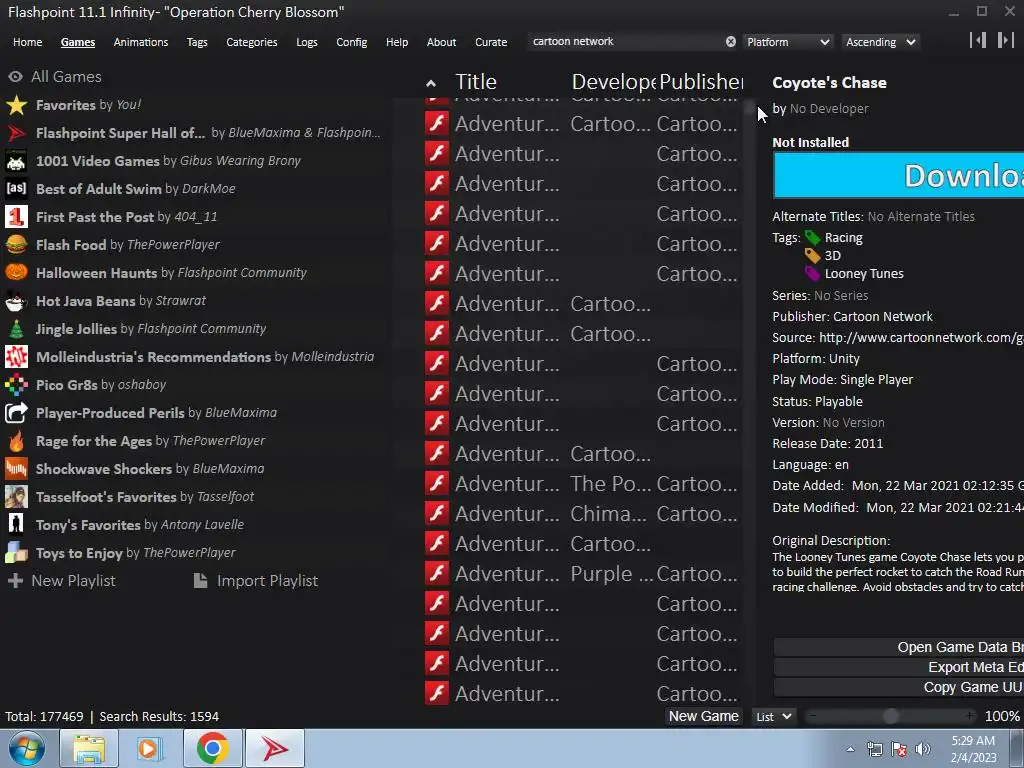Open the Help page
The height and width of the screenshot is (768, 1024).
(x=396, y=42)
